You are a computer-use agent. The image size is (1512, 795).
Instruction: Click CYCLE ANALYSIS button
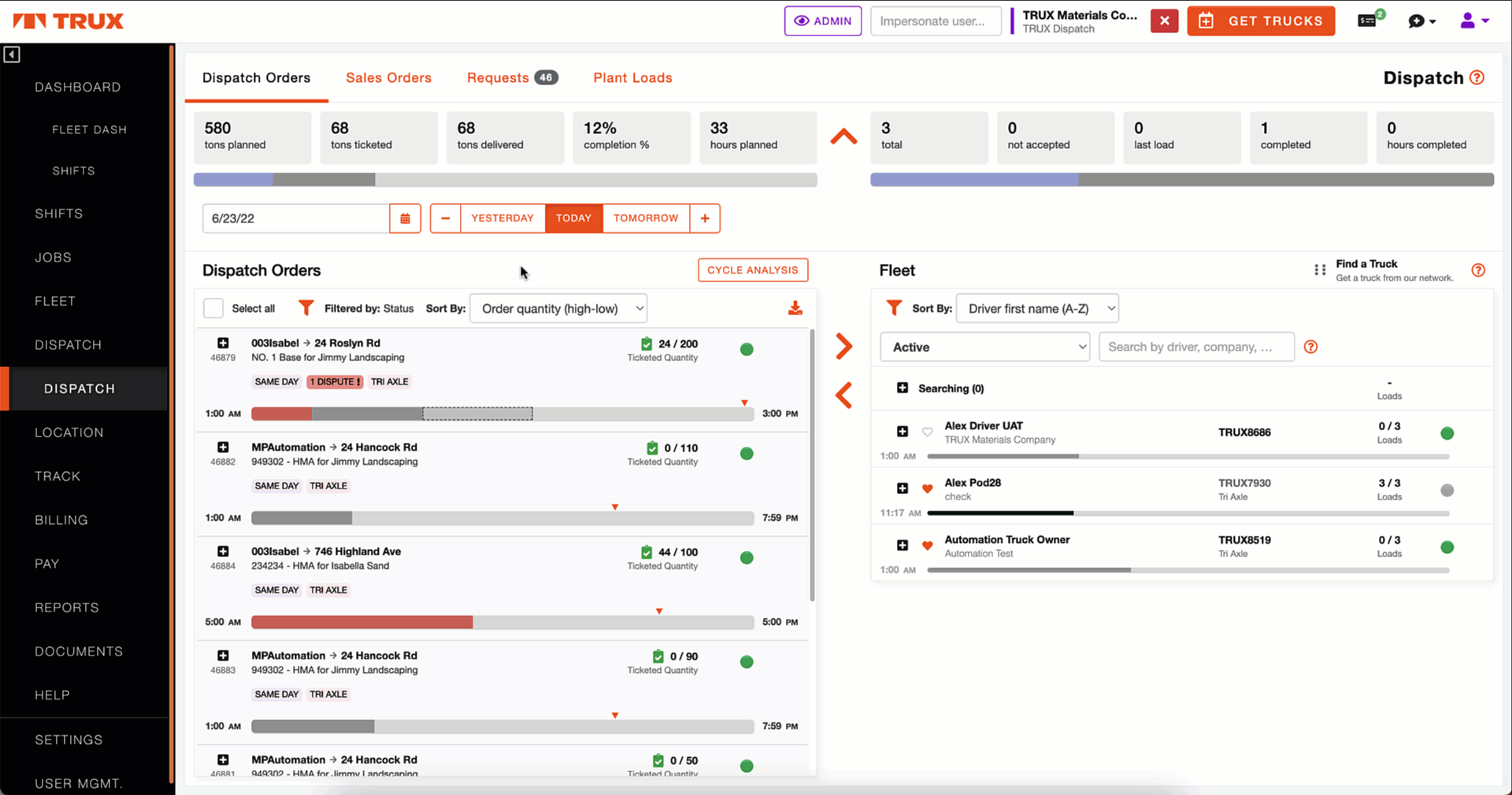[753, 270]
